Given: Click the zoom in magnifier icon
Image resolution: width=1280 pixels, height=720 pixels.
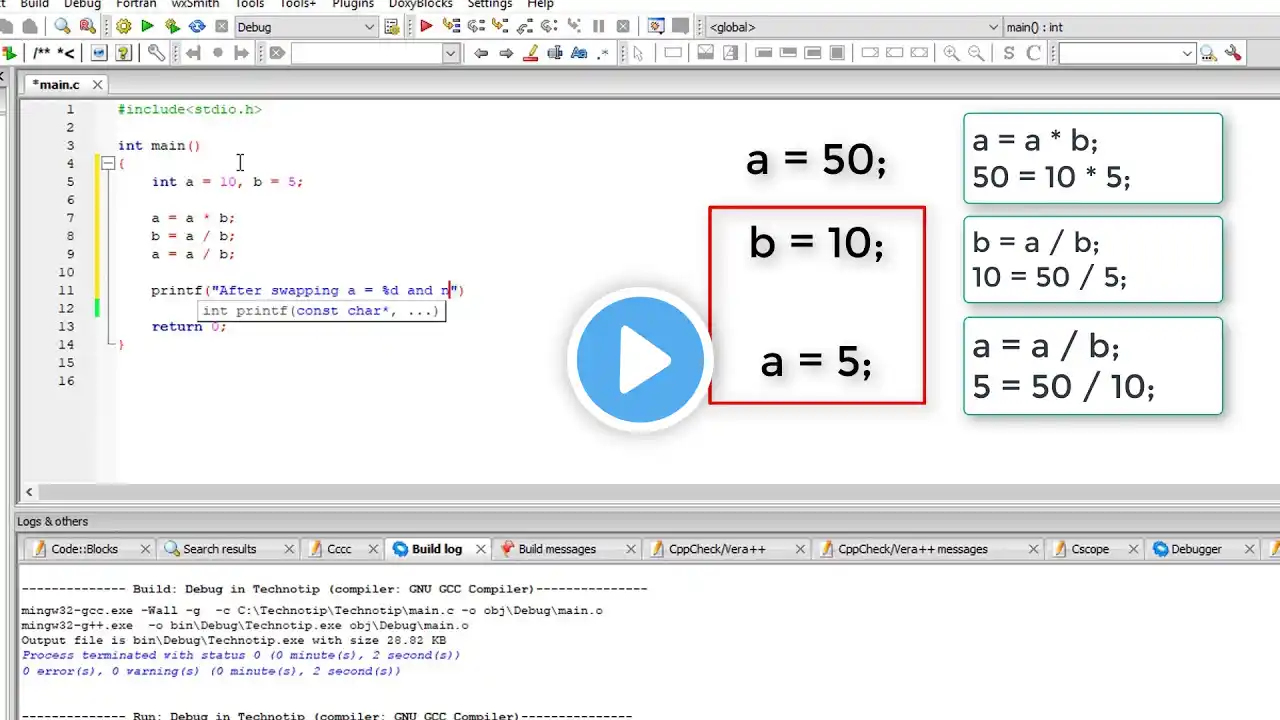Looking at the screenshot, I should (951, 53).
